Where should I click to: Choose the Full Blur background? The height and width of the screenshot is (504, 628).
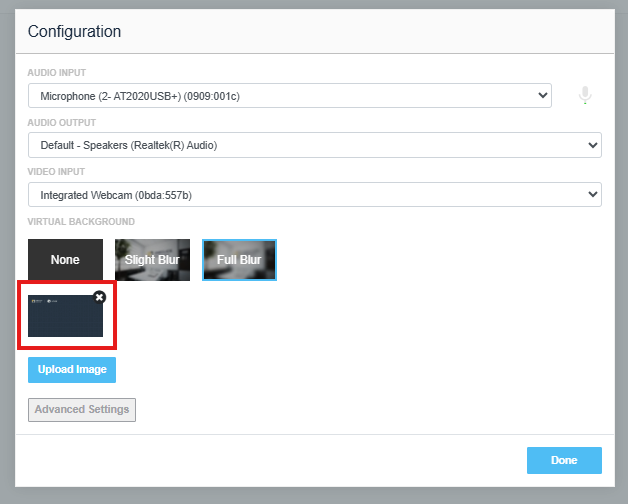coord(239,260)
